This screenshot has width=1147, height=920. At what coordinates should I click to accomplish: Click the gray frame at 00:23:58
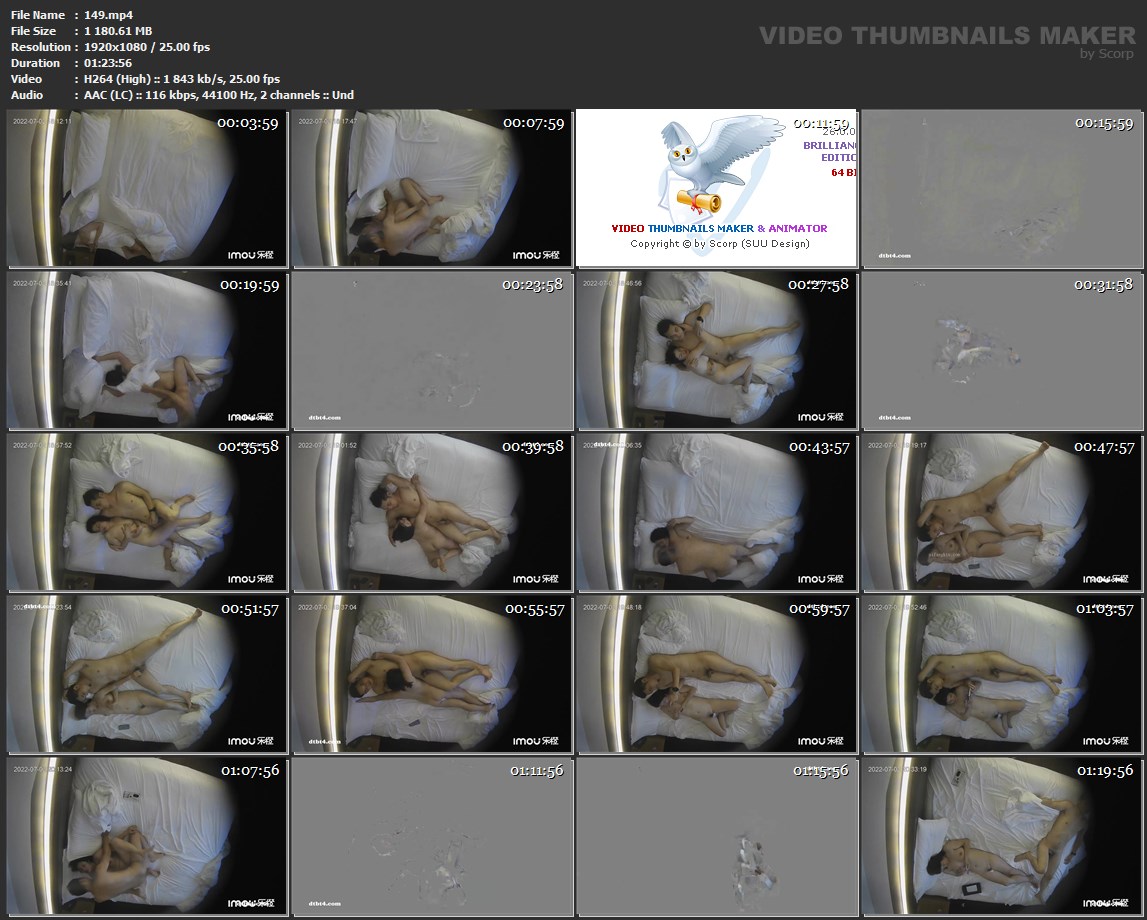[431, 350]
